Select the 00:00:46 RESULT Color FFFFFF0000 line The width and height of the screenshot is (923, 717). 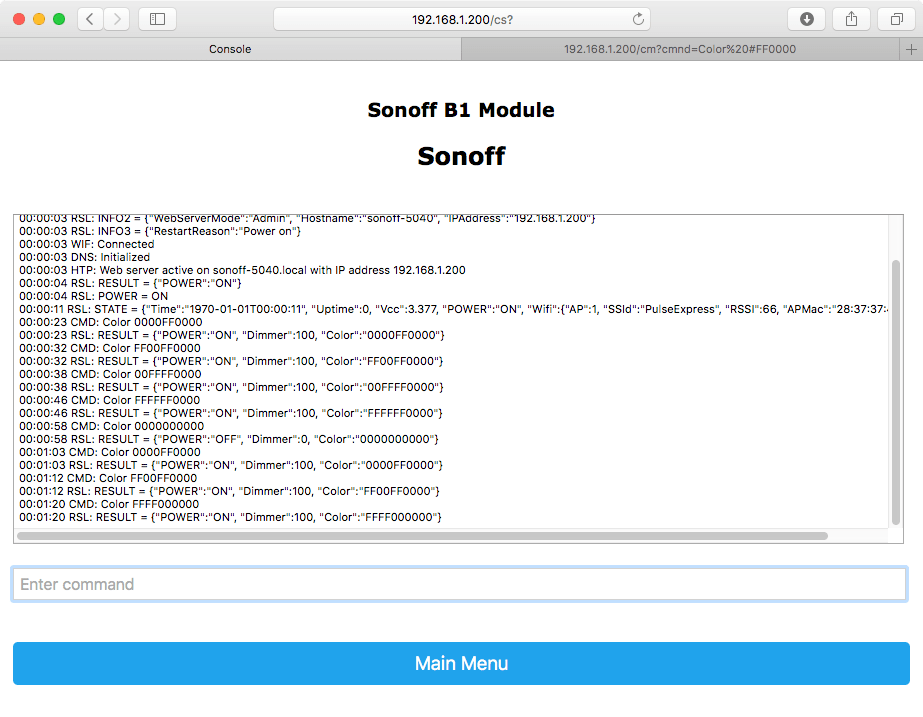pyautogui.click(x=231, y=413)
